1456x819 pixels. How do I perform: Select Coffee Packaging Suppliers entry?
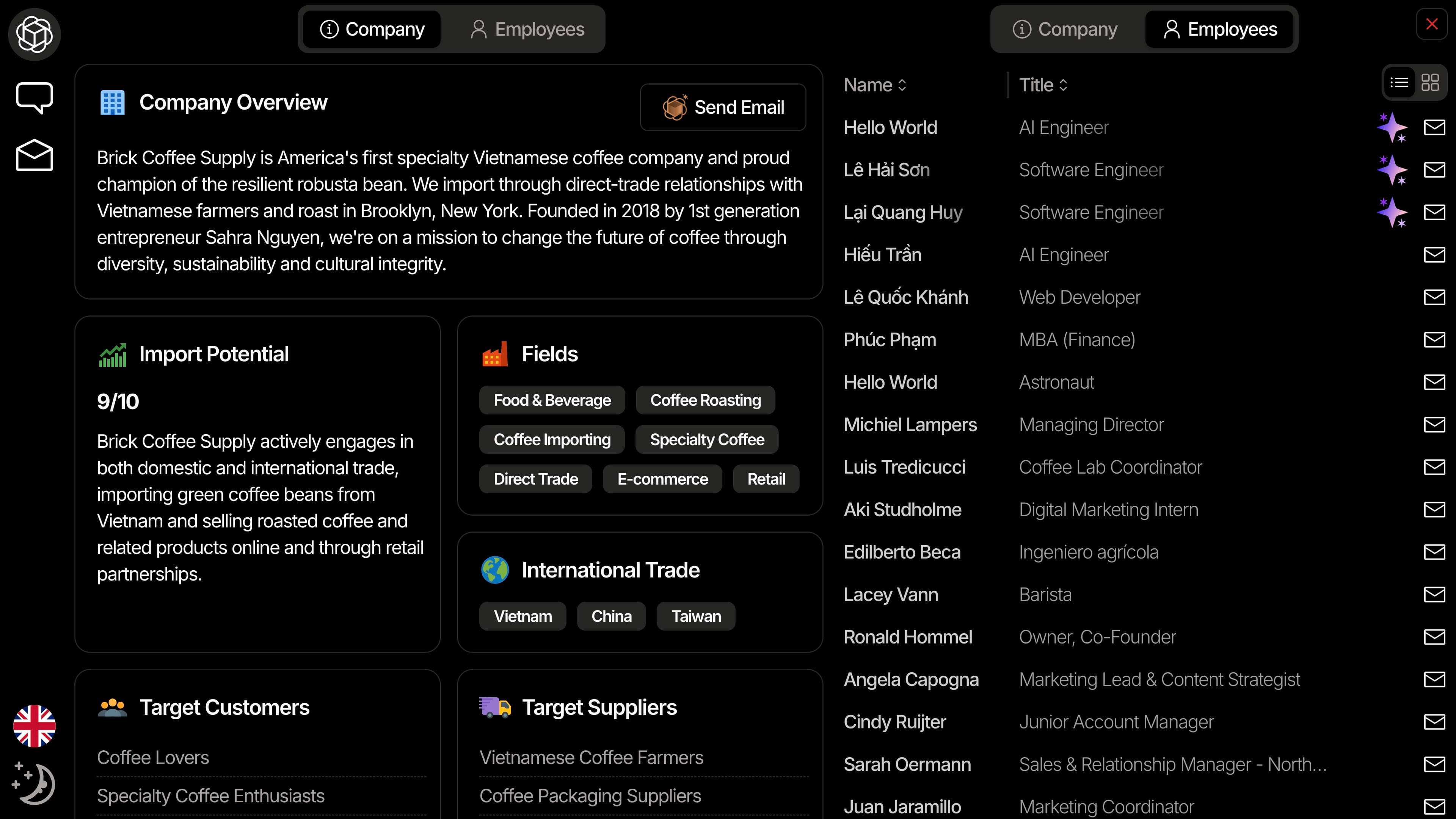point(590,796)
